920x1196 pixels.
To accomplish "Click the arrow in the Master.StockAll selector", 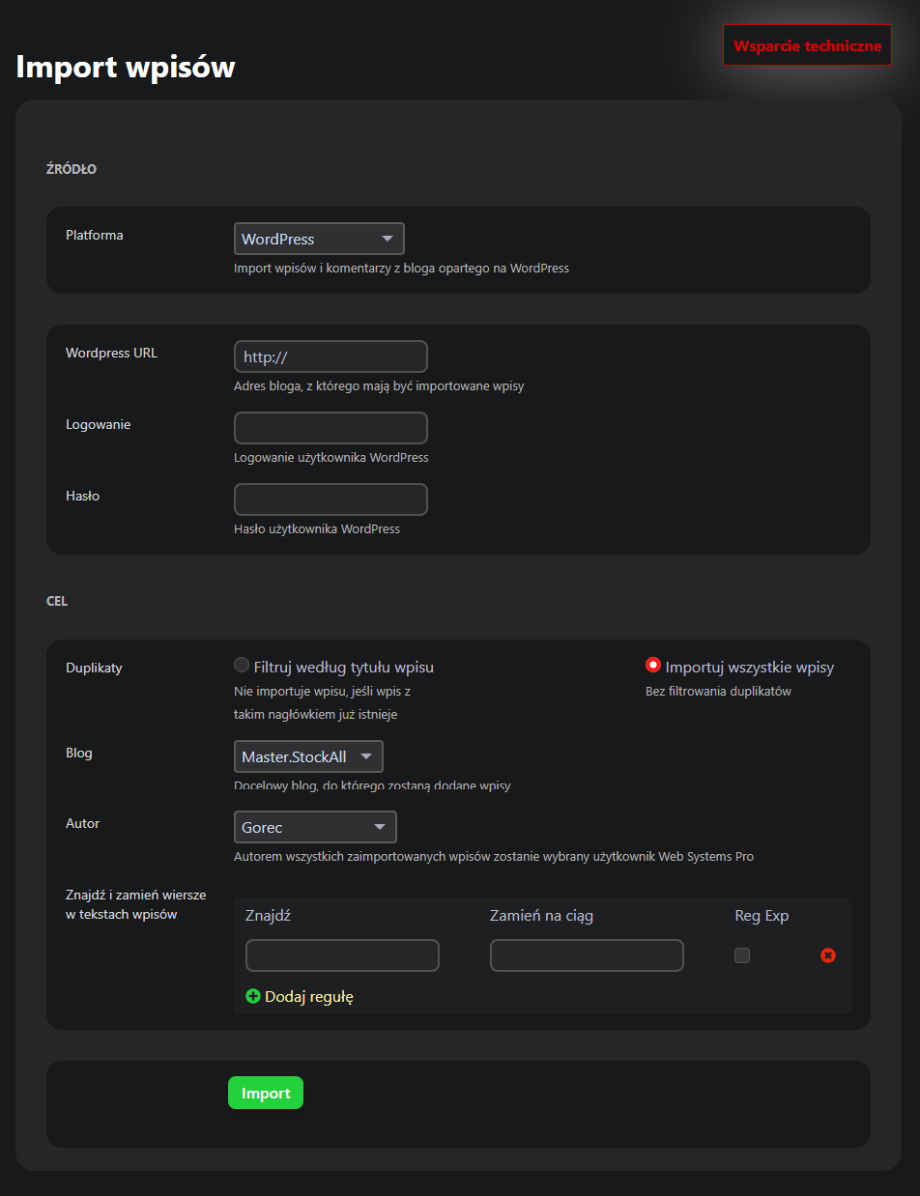I will [366, 757].
